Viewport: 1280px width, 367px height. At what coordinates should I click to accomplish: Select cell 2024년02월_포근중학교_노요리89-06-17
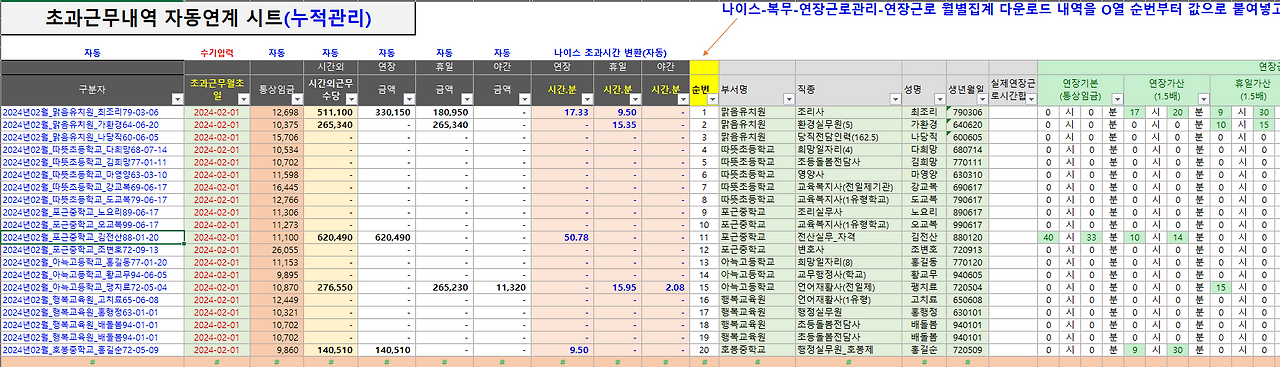click(x=93, y=212)
